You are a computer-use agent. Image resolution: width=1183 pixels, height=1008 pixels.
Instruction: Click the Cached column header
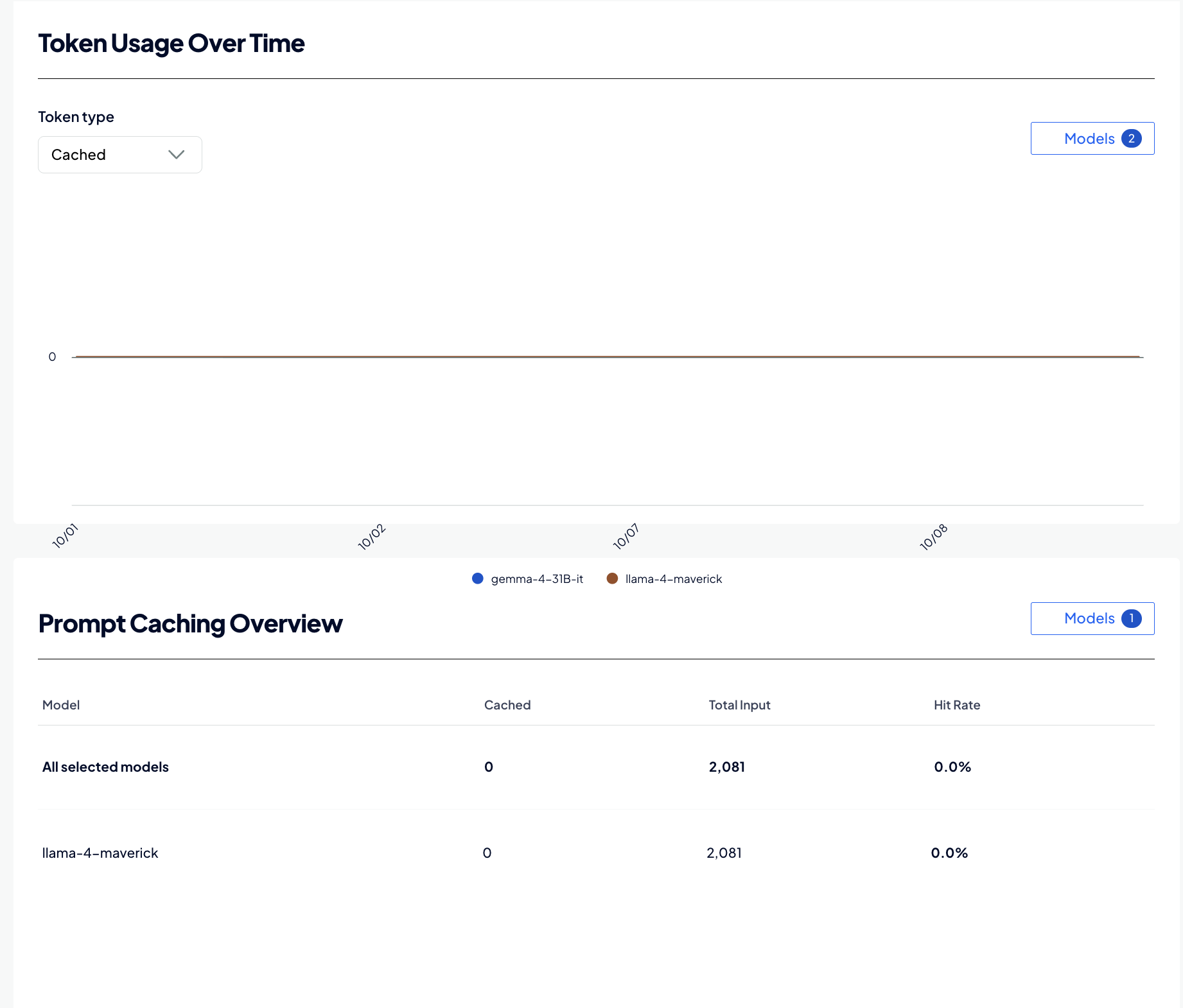click(507, 705)
